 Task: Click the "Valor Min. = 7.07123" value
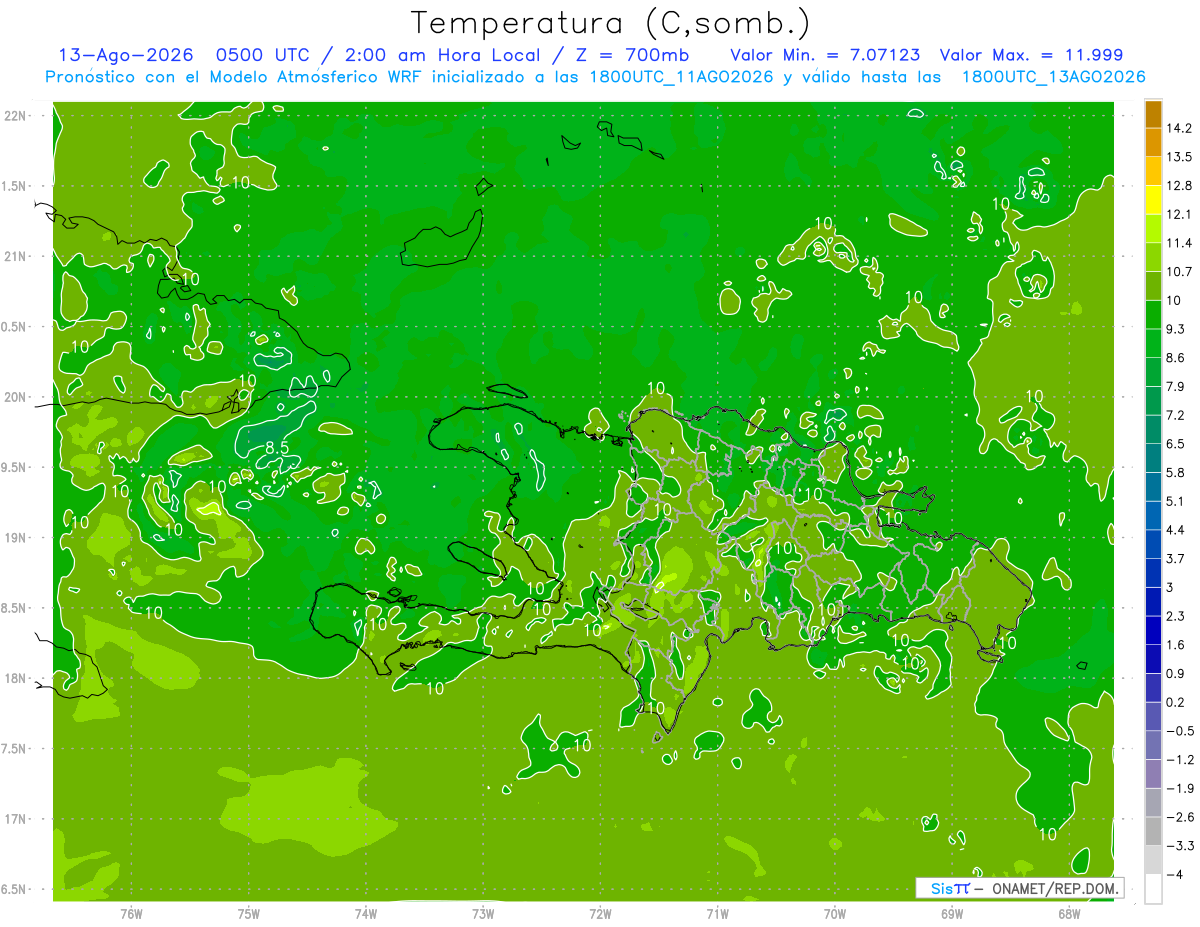(826, 55)
